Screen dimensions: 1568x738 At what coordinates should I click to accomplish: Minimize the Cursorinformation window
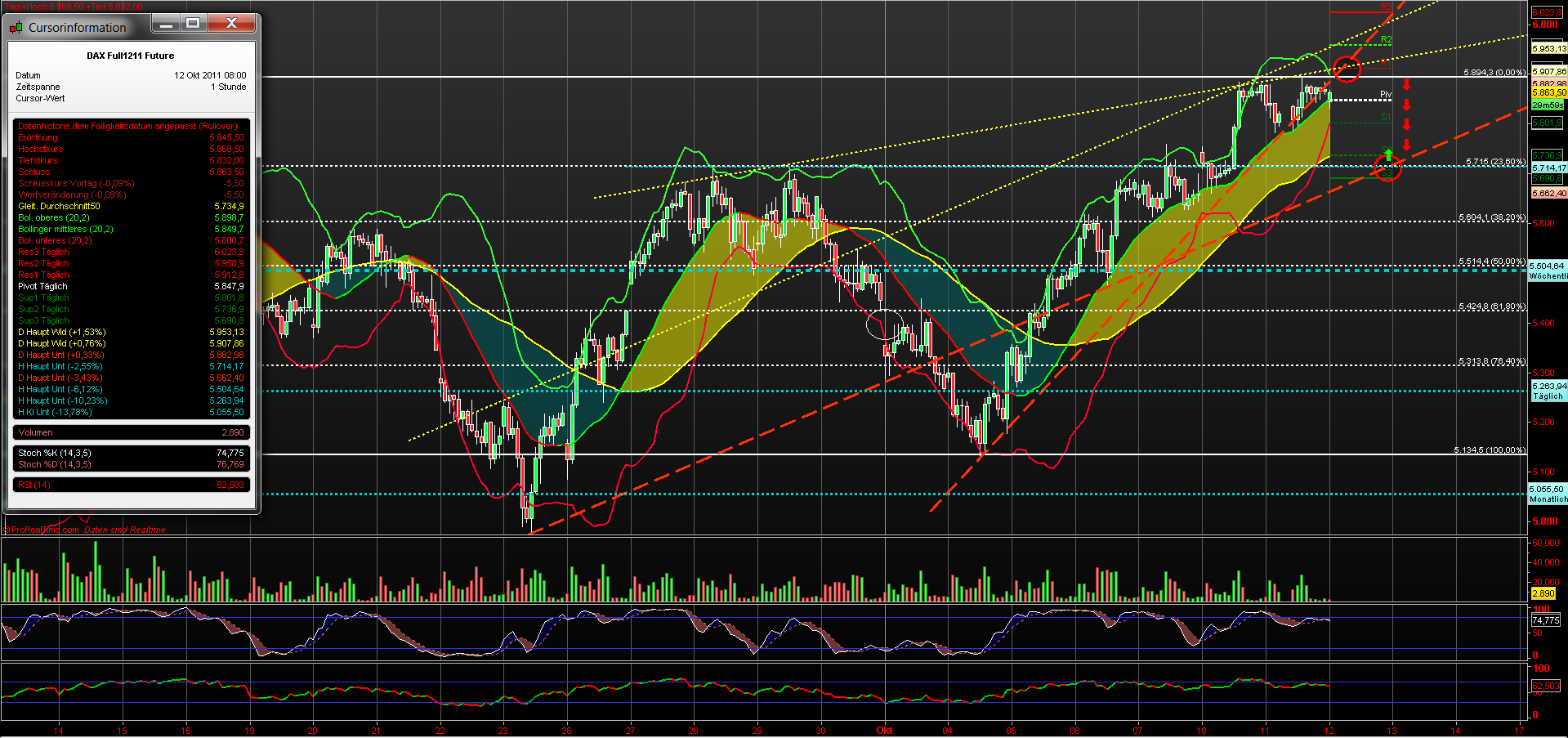(x=166, y=24)
